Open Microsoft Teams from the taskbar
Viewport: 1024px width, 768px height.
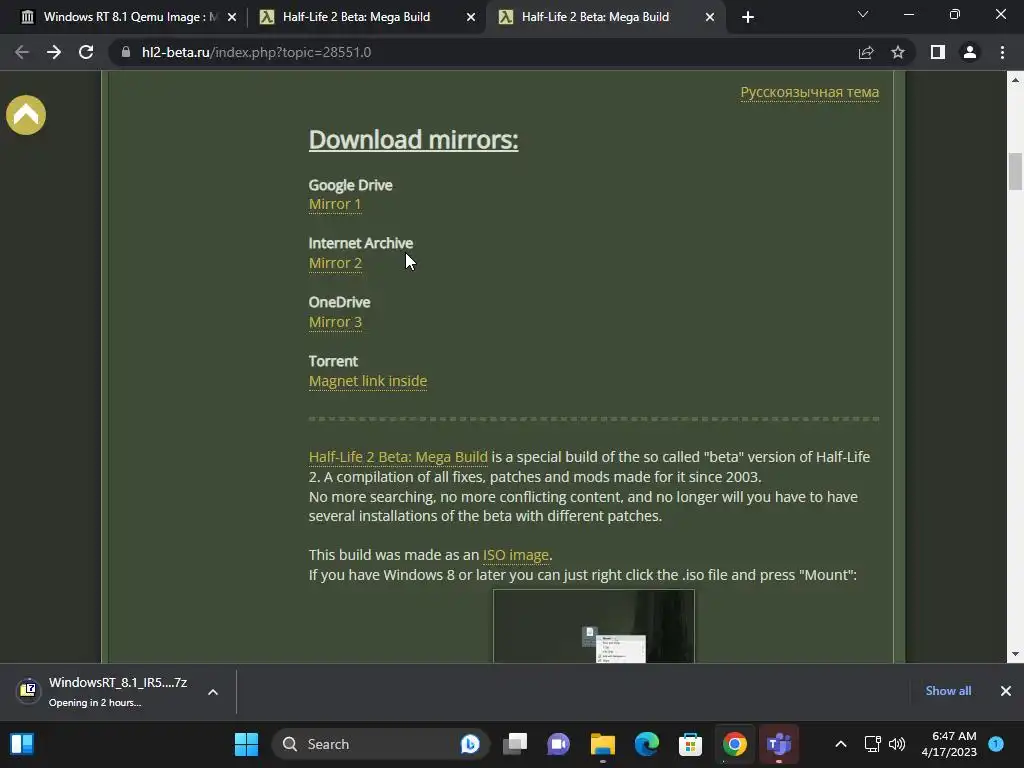point(778,744)
